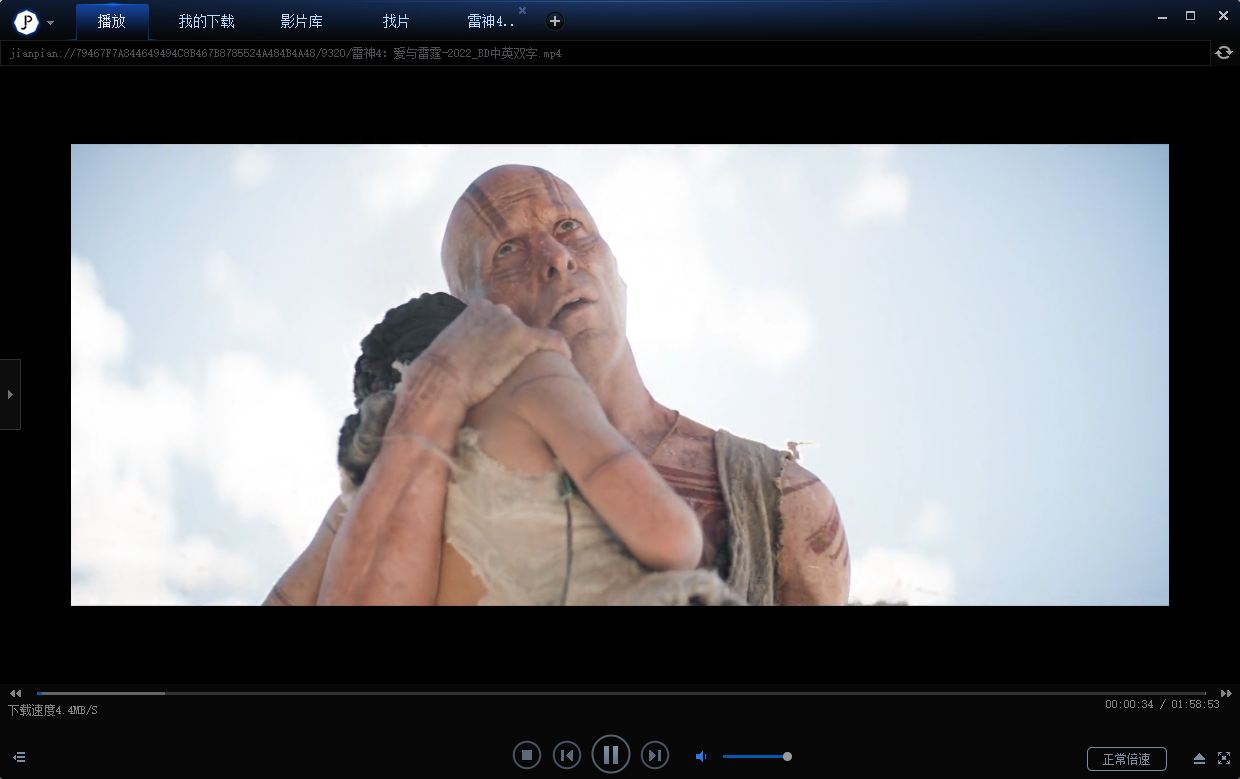Toggle fullscreen mode
Screen dimensions: 1240x779
[1223, 759]
